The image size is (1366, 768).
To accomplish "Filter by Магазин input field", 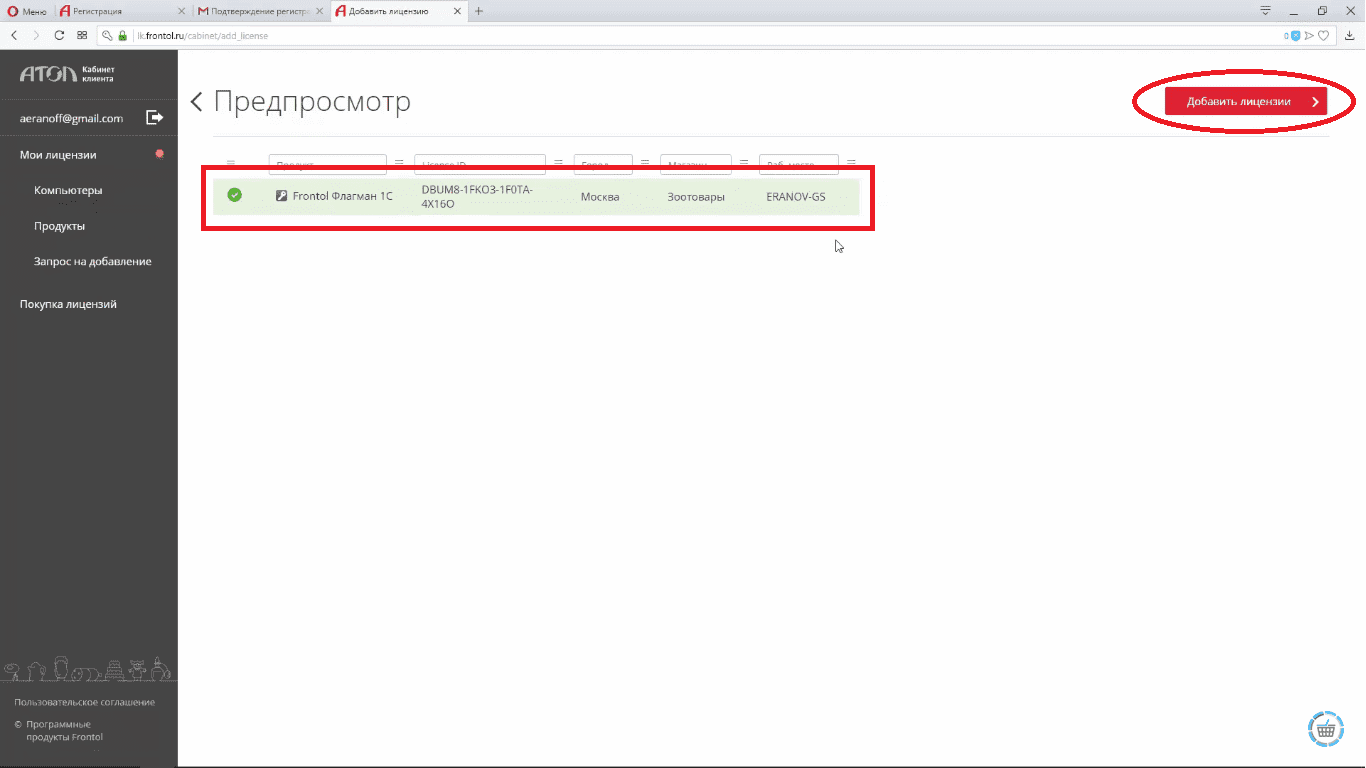I will coord(695,164).
